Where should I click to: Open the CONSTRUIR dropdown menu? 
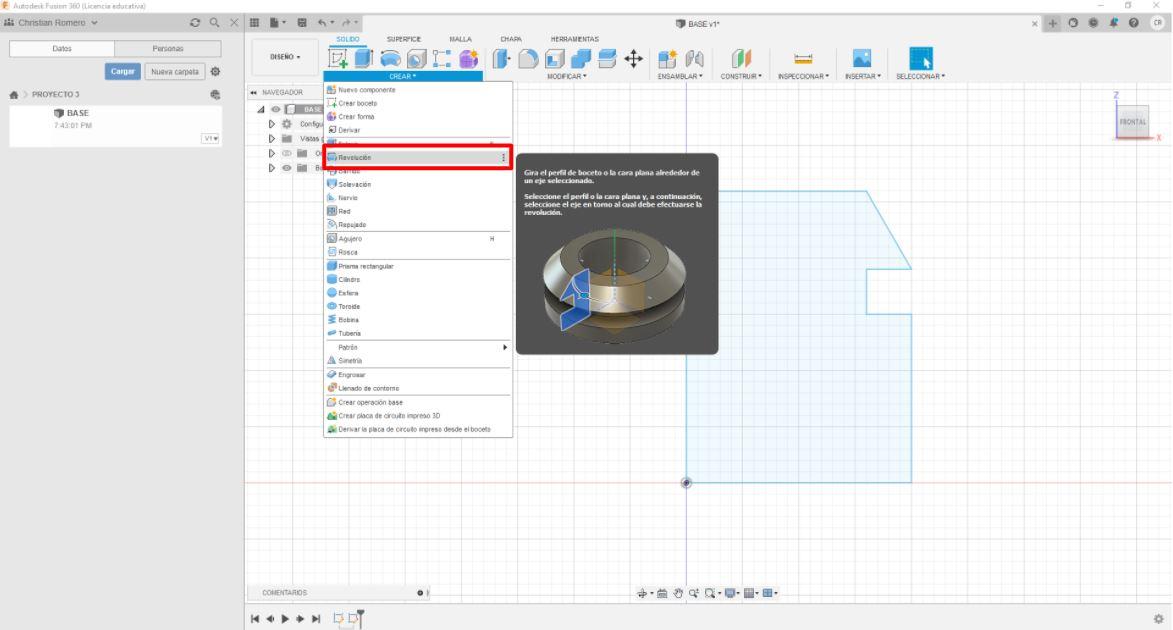click(x=741, y=76)
